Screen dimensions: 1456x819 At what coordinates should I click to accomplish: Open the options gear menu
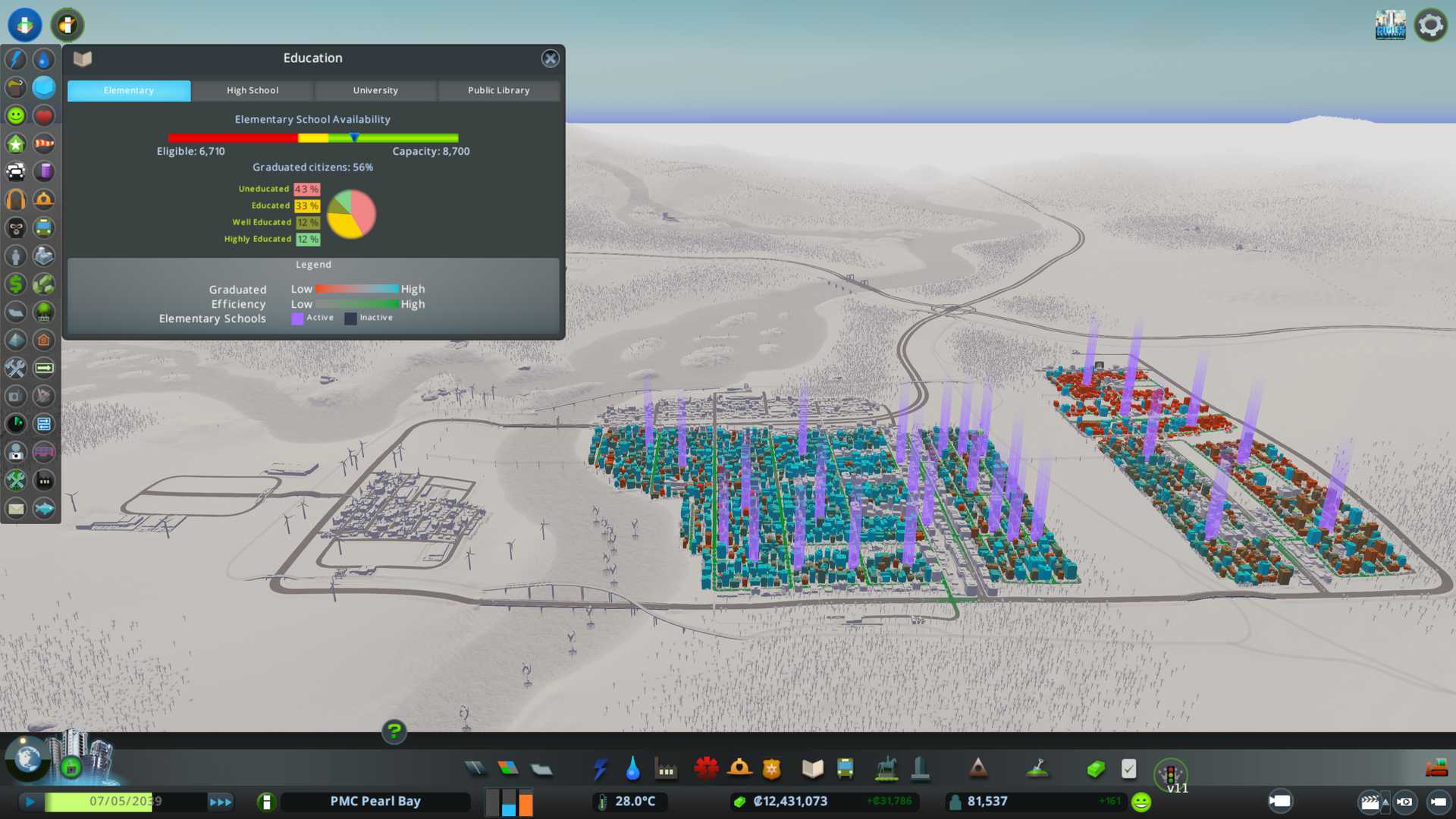[x=1430, y=25]
